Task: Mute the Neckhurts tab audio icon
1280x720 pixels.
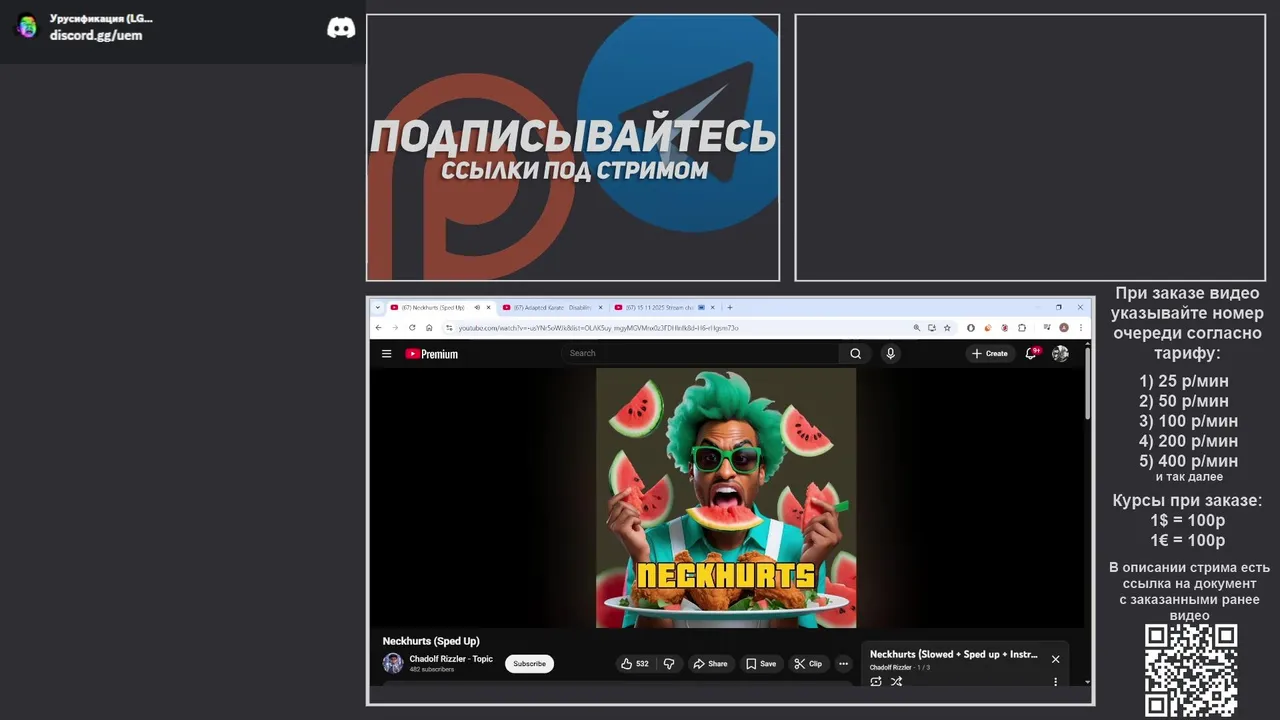Action: [x=476, y=307]
